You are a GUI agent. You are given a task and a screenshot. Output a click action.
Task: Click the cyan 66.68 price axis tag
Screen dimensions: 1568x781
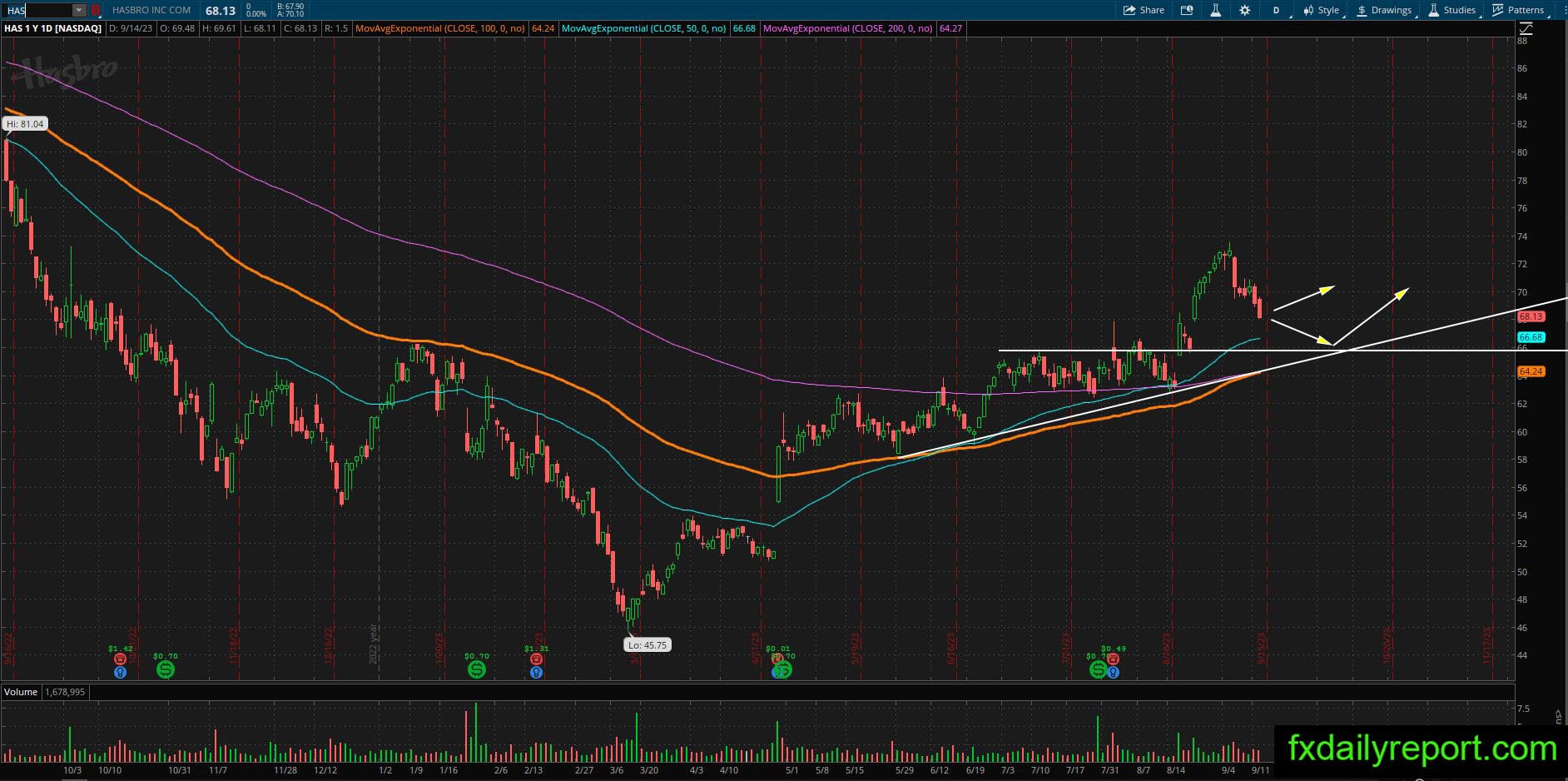coord(1531,337)
